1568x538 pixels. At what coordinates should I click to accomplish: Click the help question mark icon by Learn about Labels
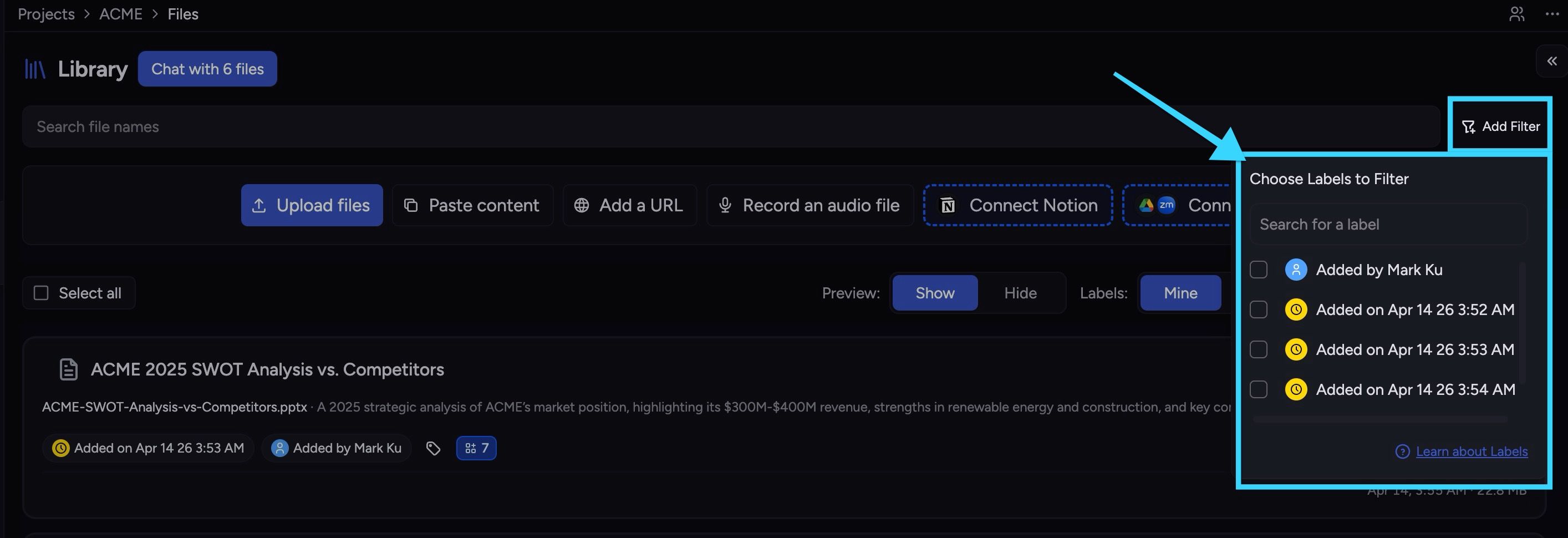1402,451
